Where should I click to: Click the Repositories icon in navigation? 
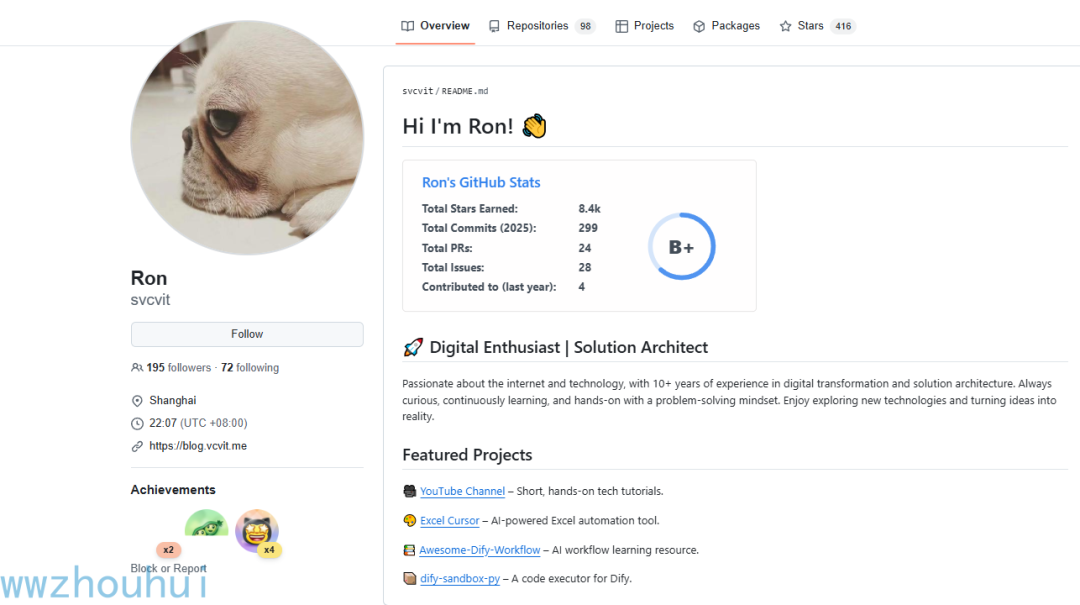coord(494,26)
